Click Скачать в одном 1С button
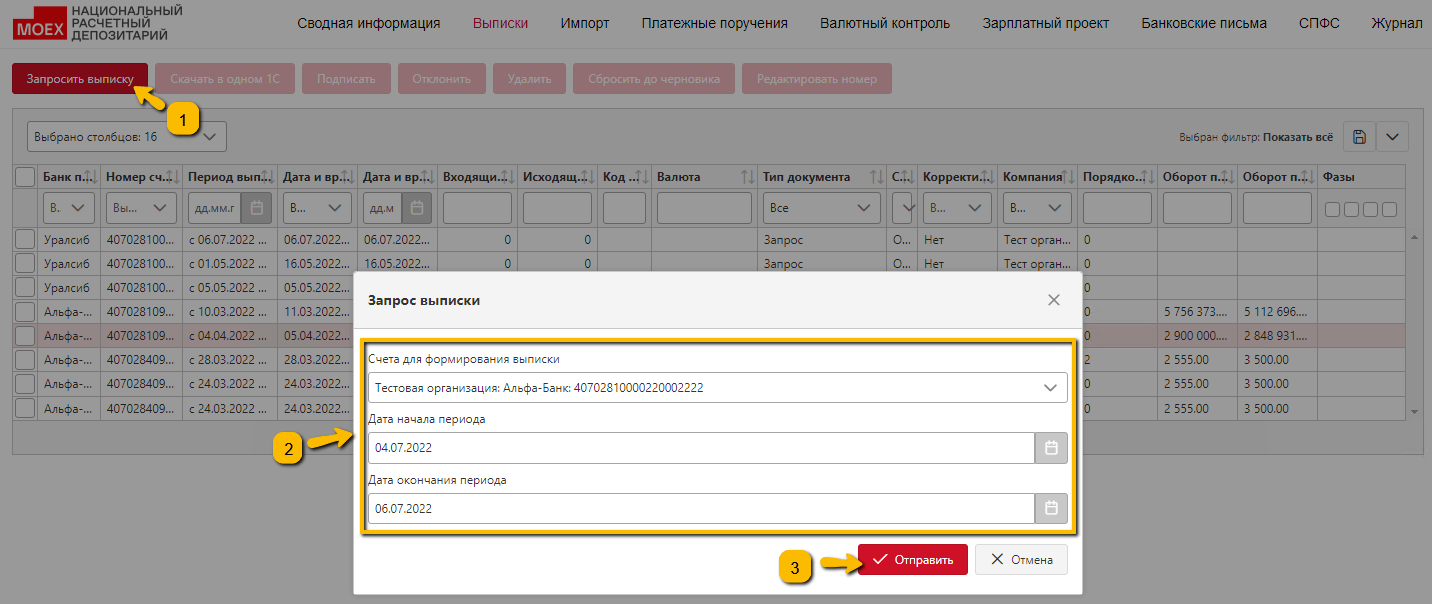The image size is (1432, 604). (225, 79)
